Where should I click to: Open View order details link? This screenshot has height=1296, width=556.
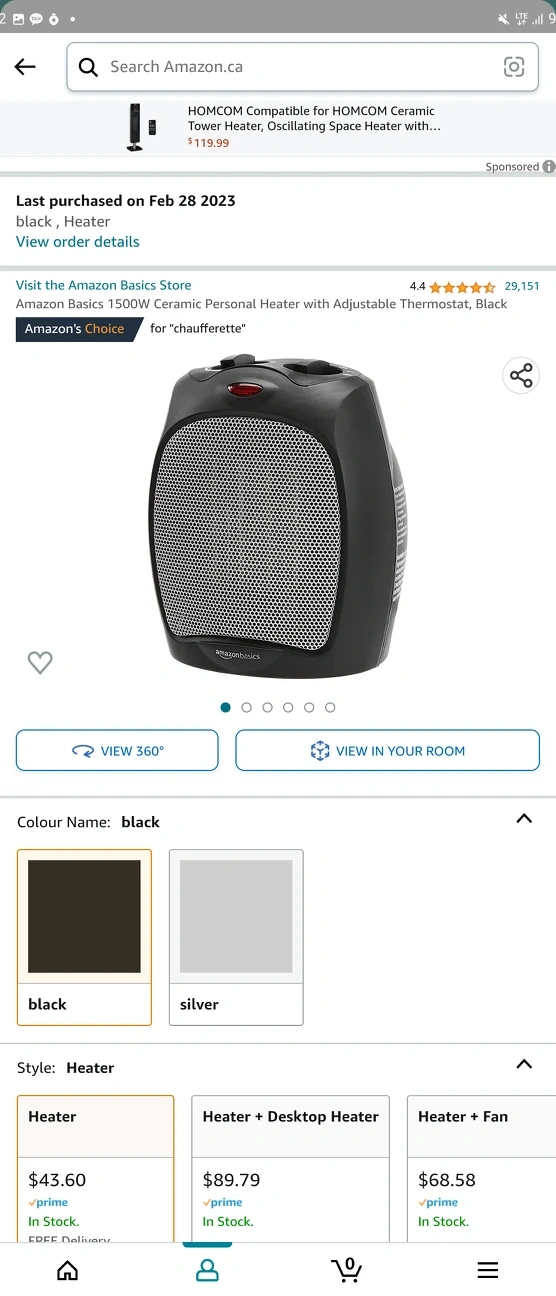(78, 242)
